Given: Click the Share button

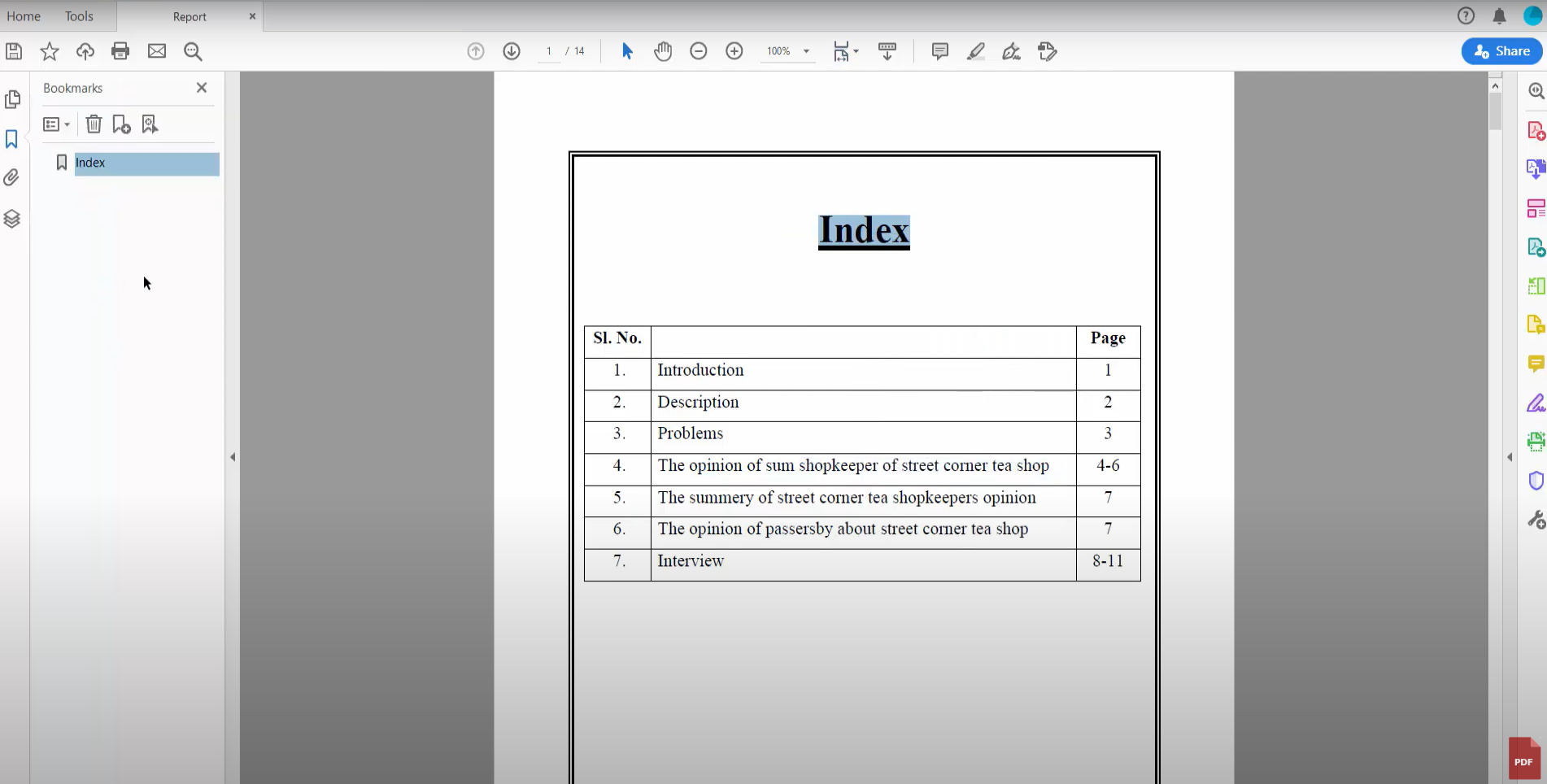Looking at the screenshot, I should (1501, 50).
